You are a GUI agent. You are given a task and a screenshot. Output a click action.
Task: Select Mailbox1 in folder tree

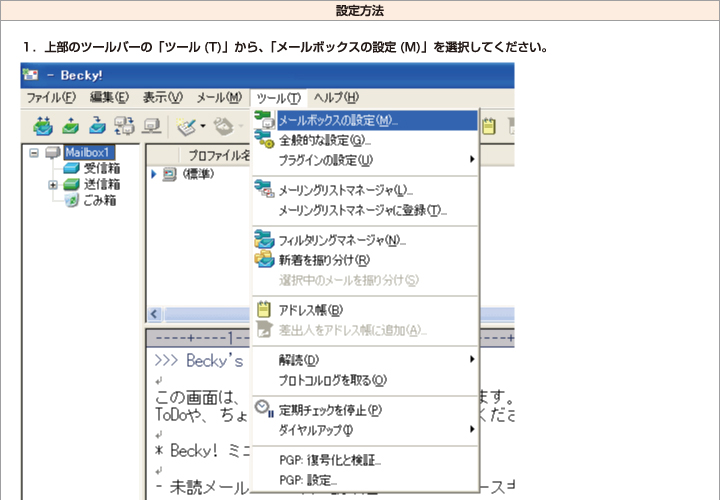point(87,152)
